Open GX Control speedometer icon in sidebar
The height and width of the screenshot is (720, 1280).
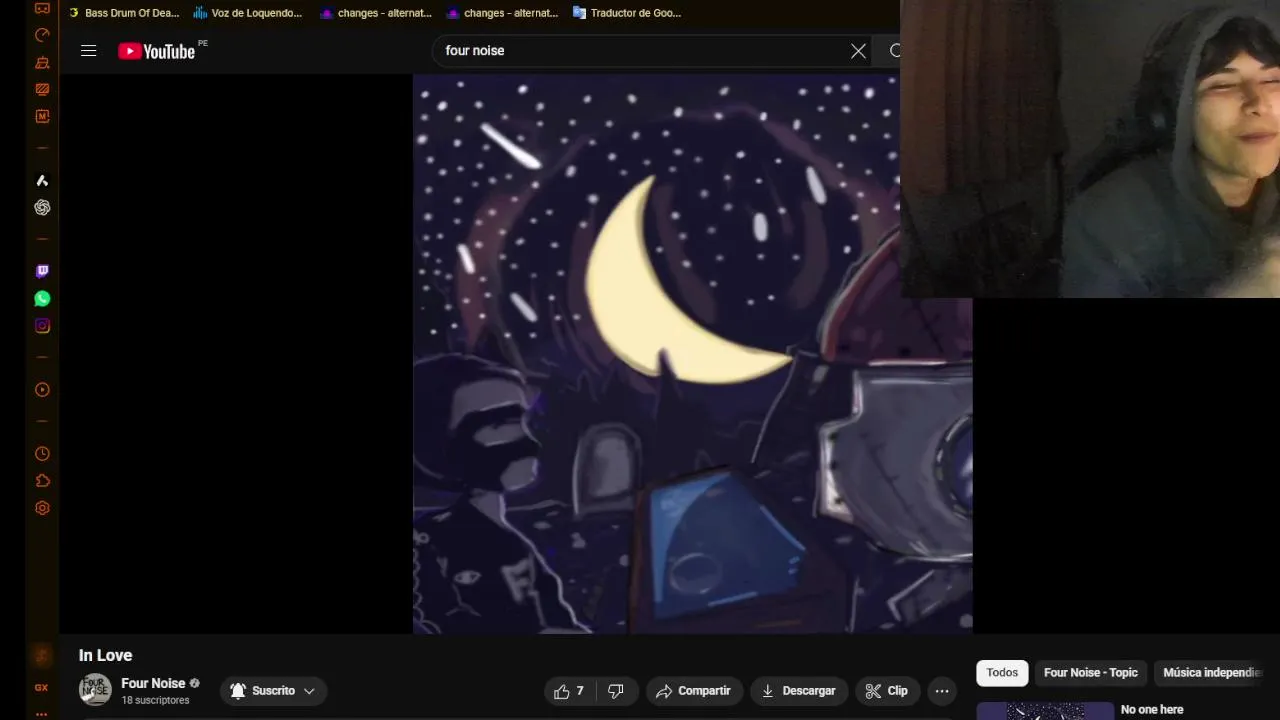click(x=42, y=35)
